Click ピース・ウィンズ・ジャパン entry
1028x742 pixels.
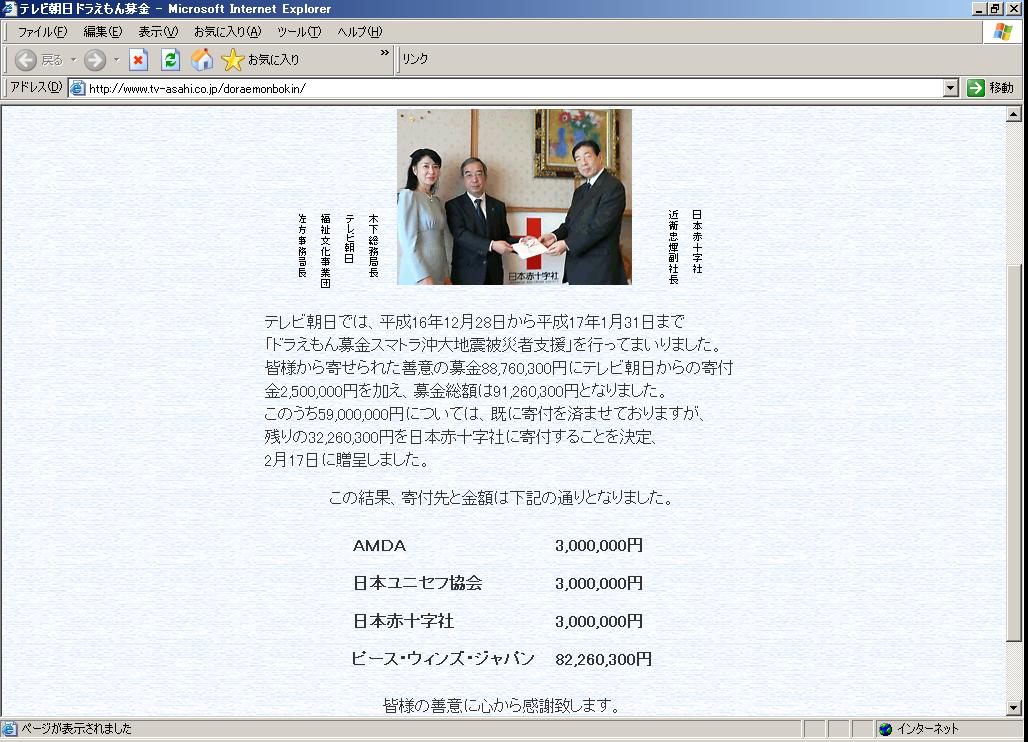(x=443, y=659)
